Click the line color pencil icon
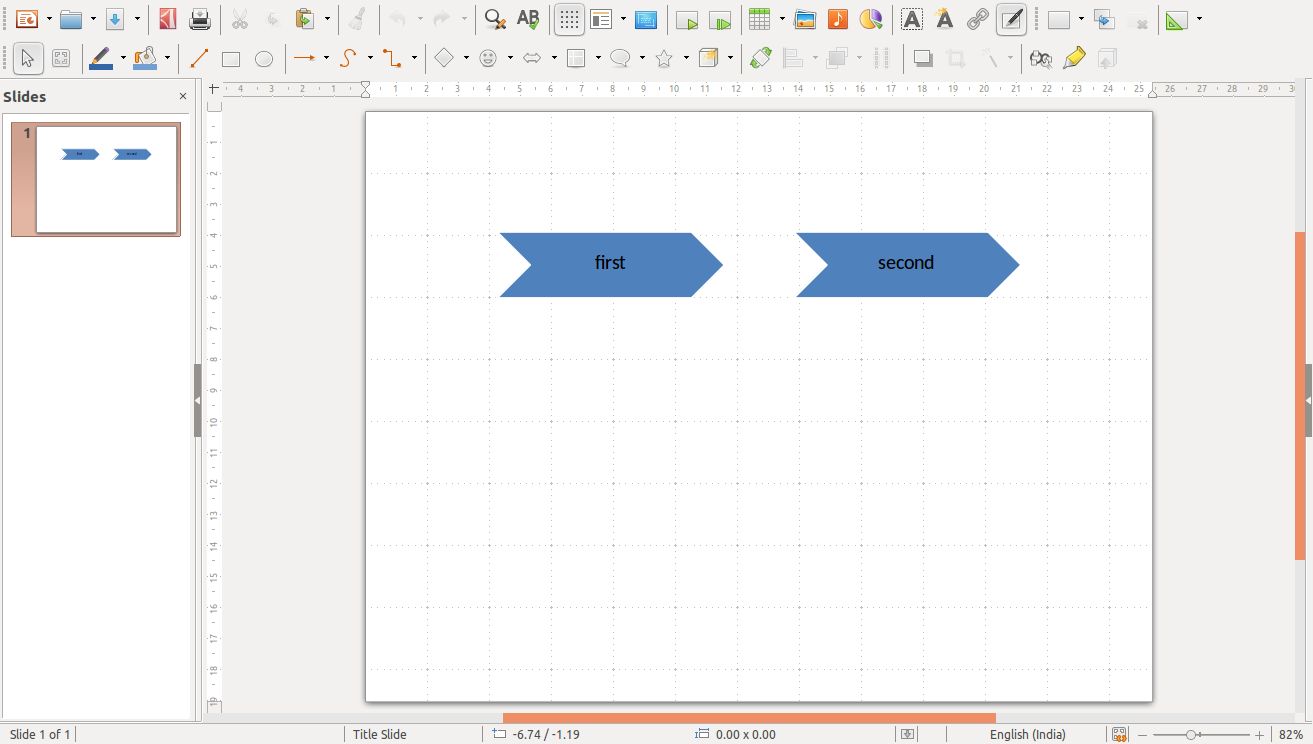Image resolution: width=1313 pixels, height=744 pixels. pyautogui.click(x=101, y=59)
